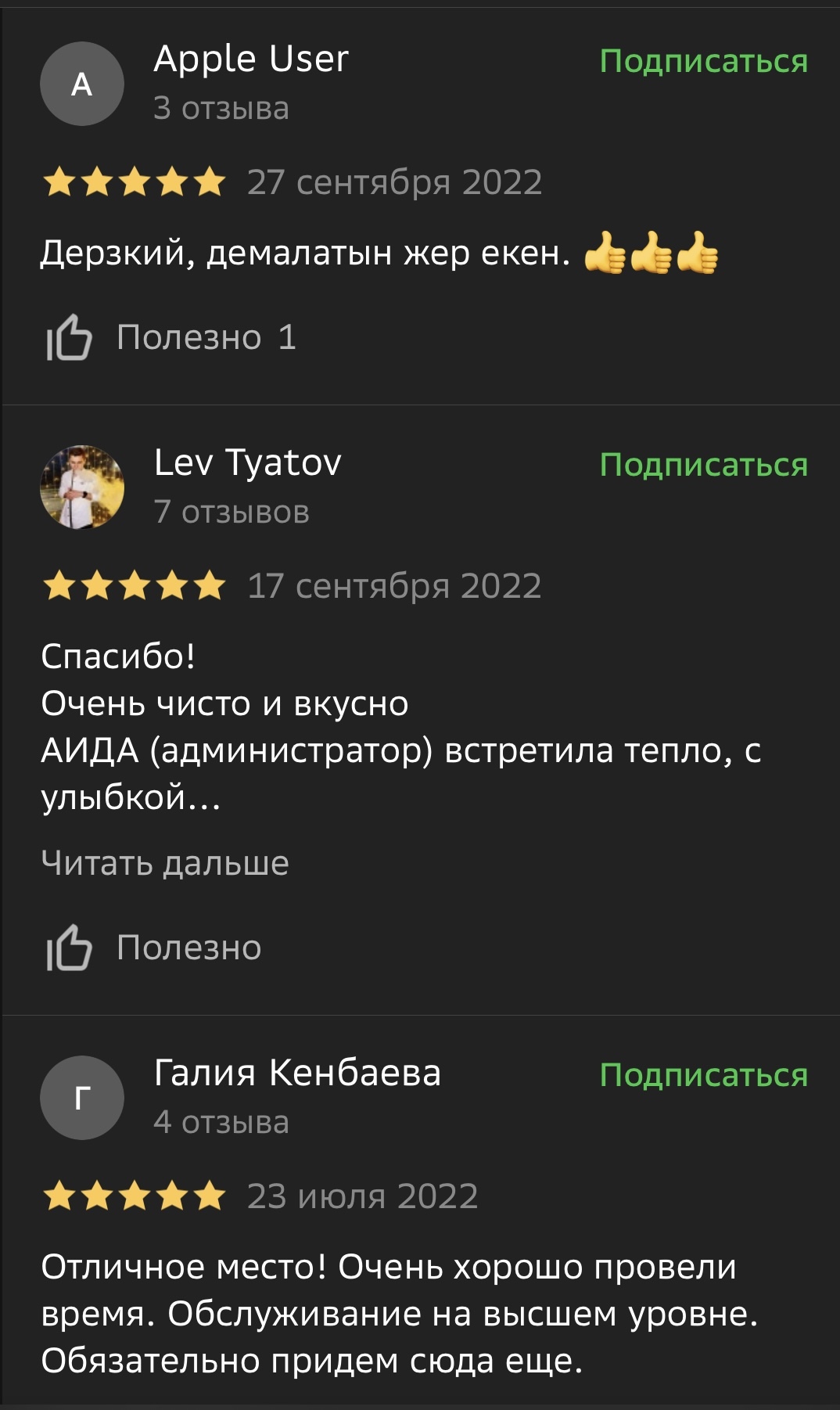840x1410 pixels.
Task: Open Apple User's profile name
Action: click(251, 59)
